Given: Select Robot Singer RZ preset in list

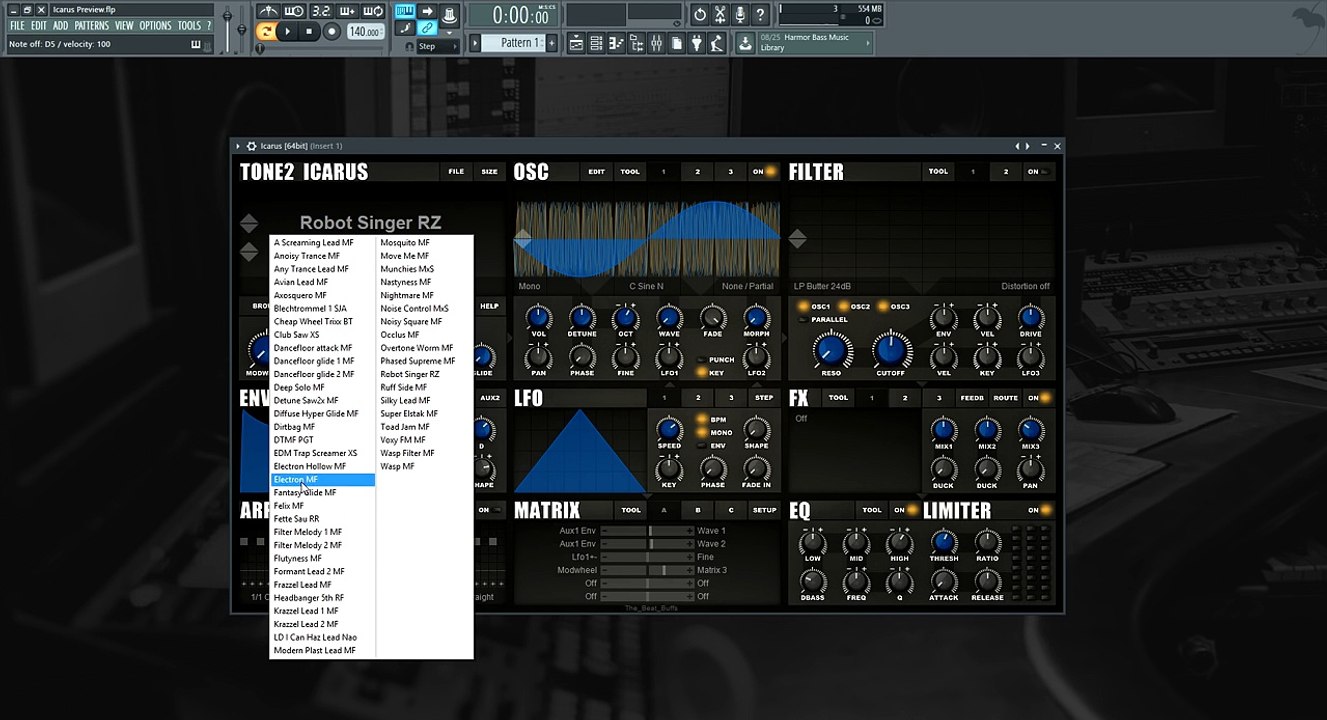Looking at the screenshot, I should click(x=410, y=374).
